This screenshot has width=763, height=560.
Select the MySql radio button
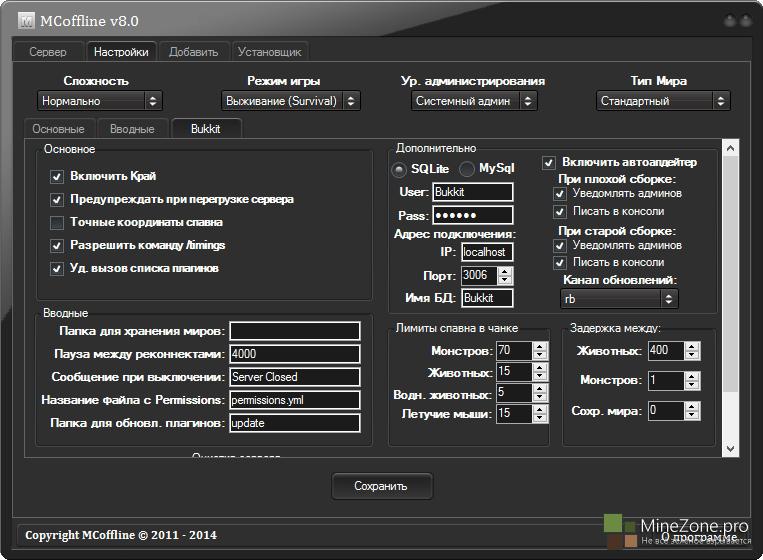tap(469, 168)
